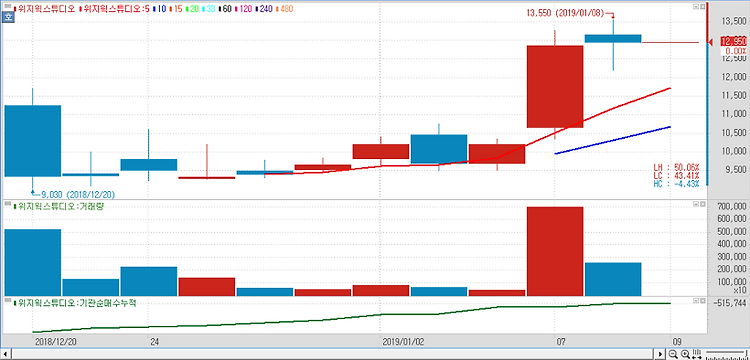This screenshot has height=360, width=750.
Task: Click the 0.00% change value under current price
Action: pos(736,51)
